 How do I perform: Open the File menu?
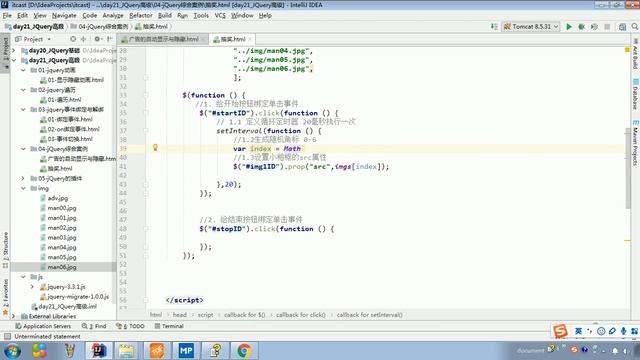pos(7,16)
